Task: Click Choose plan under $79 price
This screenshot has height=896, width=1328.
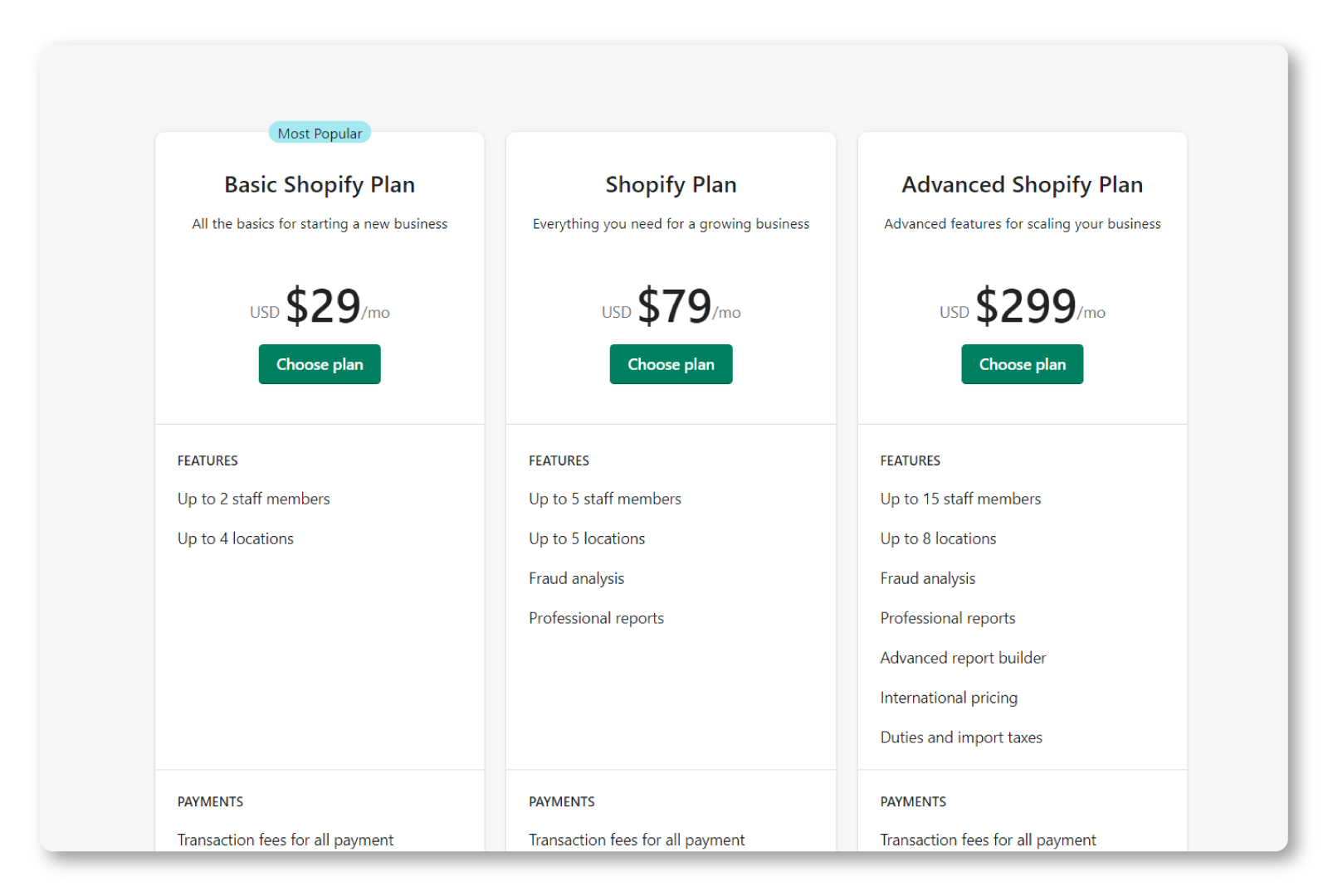Action: pyautogui.click(x=671, y=364)
